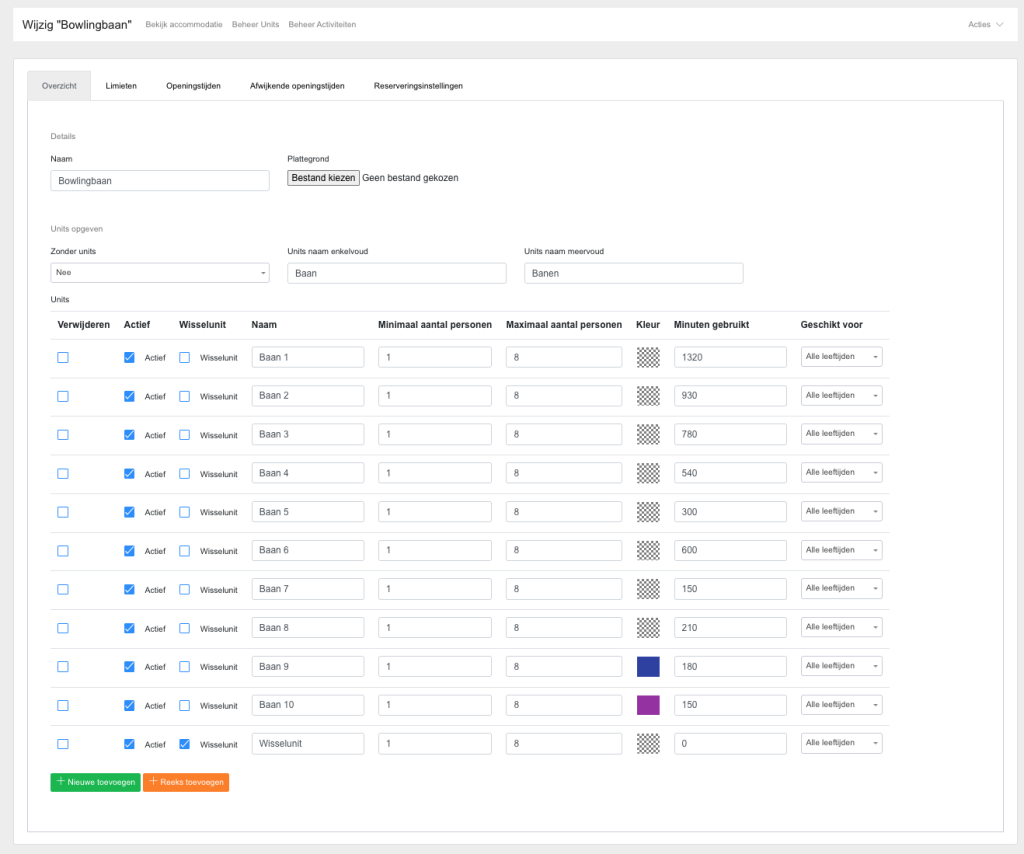The width and height of the screenshot is (1024, 854).
Task: Click the green Nieuwe toevoegen button
Action: point(95,782)
